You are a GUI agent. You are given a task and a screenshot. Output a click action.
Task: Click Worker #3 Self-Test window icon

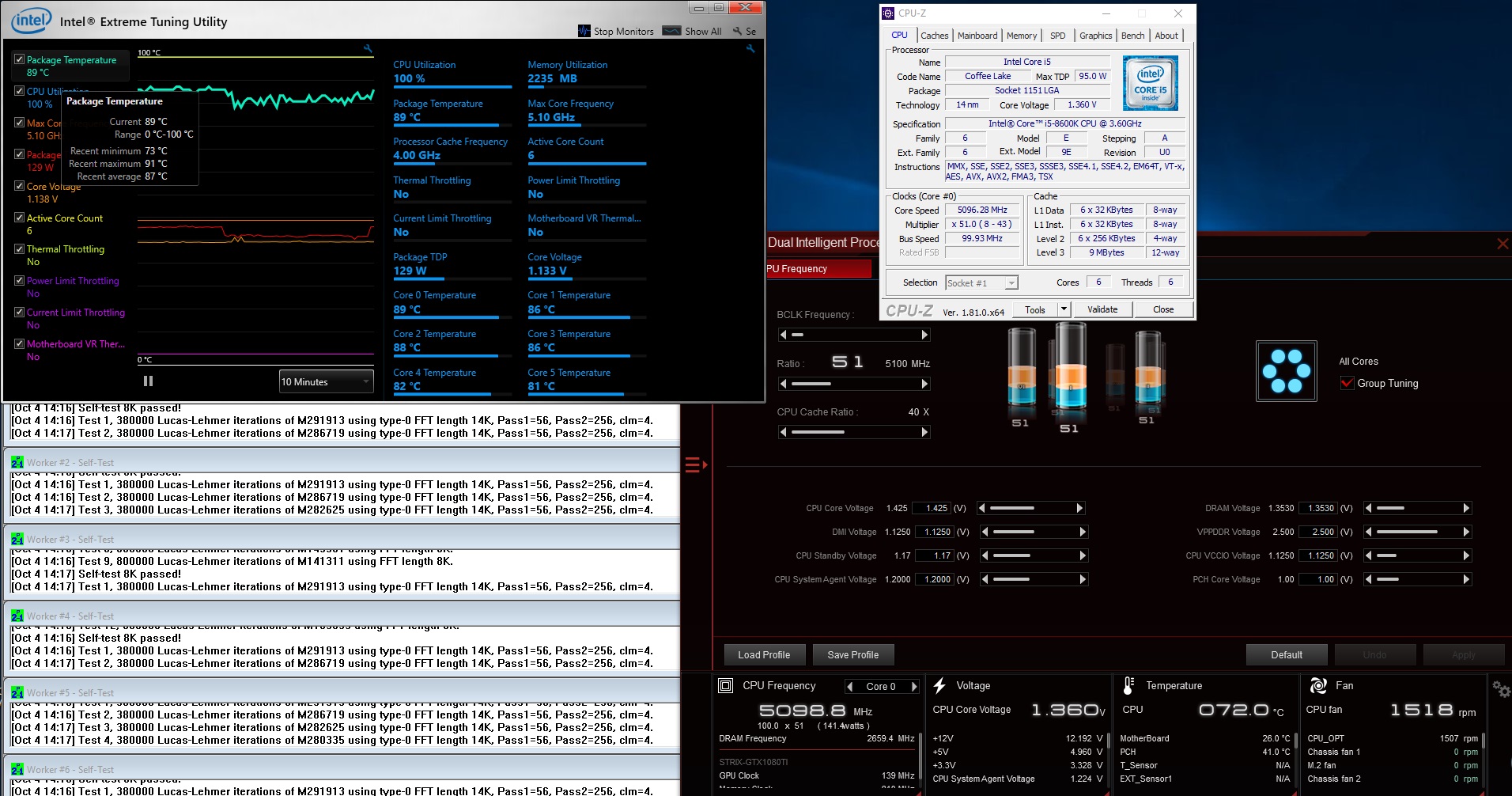(x=17, y=539)
